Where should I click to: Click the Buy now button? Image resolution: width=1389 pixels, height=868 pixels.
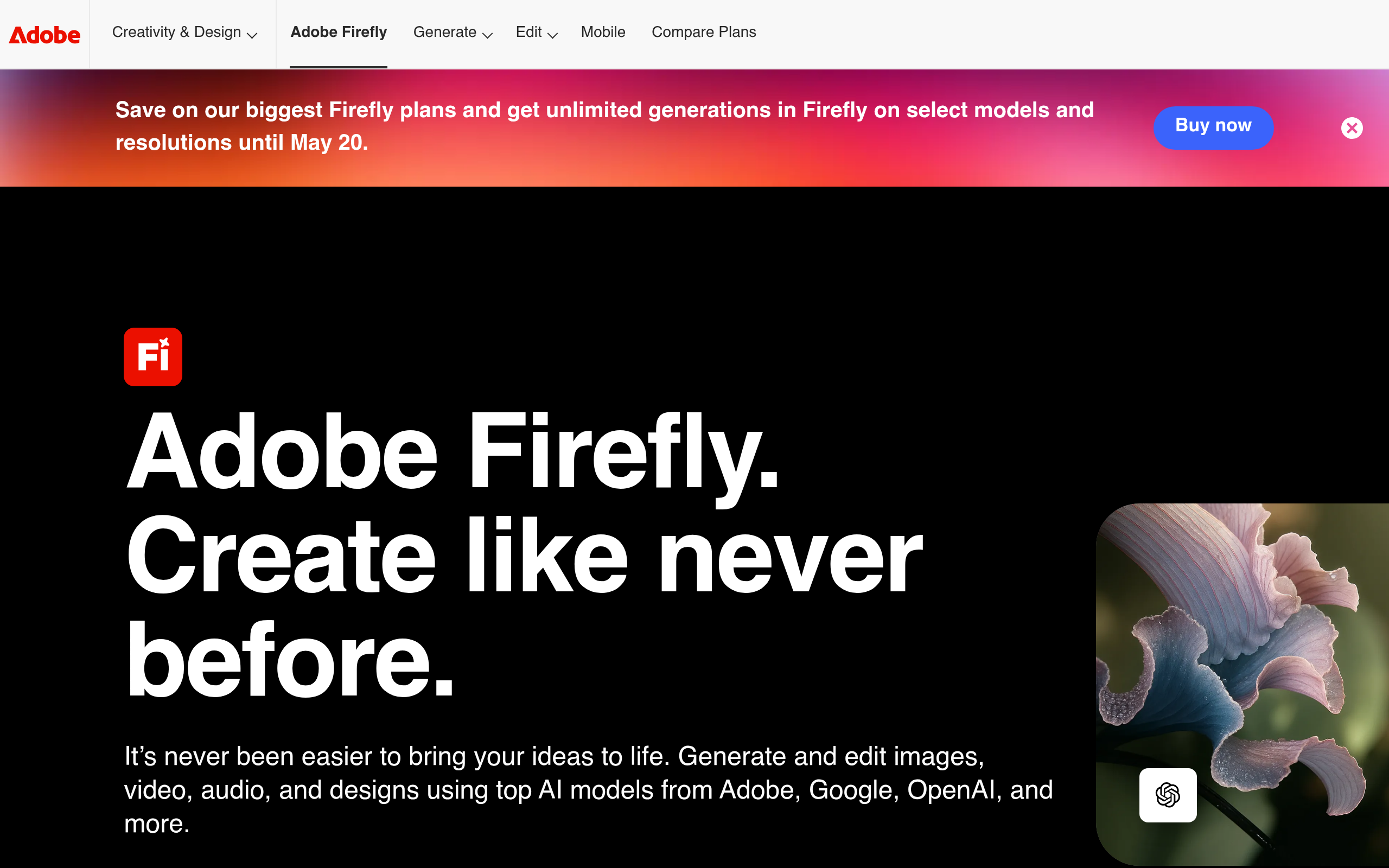click(1213, 127)
